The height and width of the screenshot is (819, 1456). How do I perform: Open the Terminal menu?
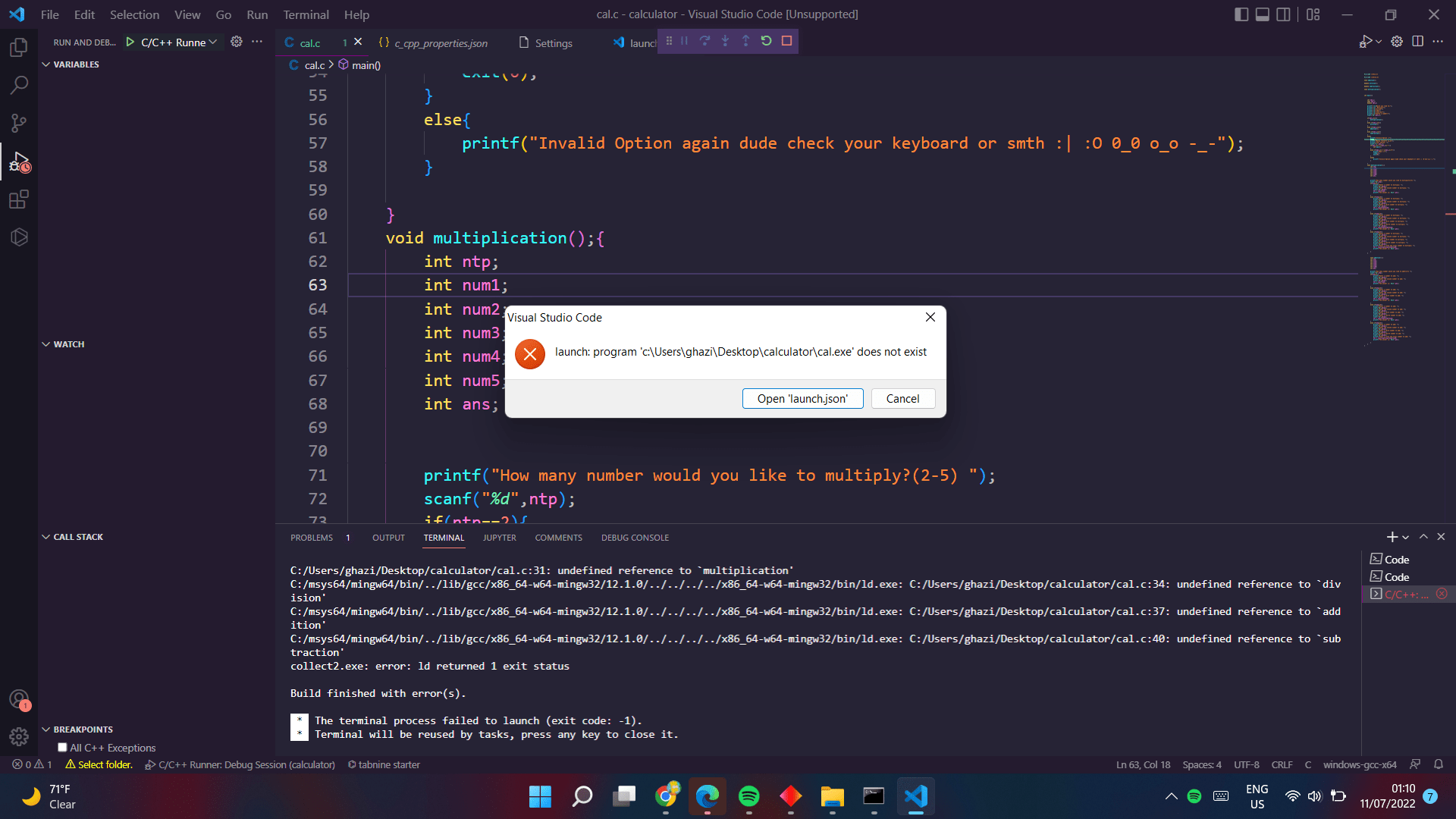(x=306, y=14)
